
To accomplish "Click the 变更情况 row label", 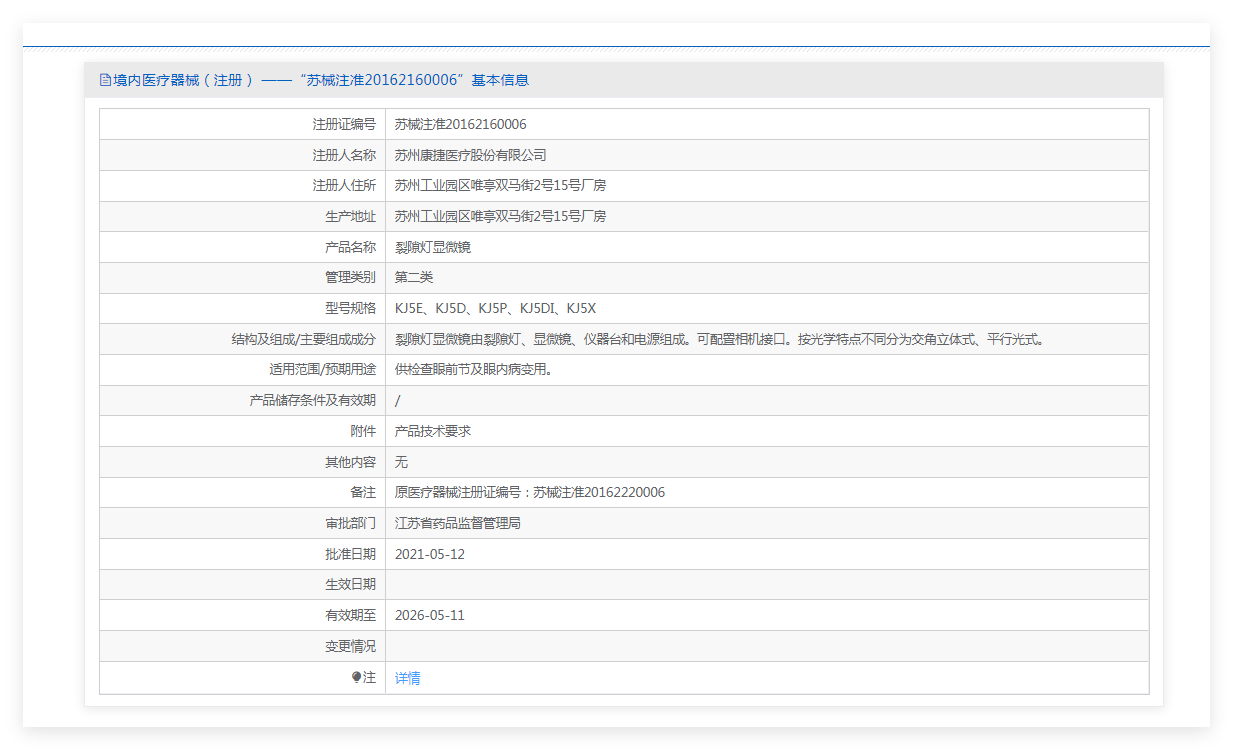I will [x=350, y=646].
